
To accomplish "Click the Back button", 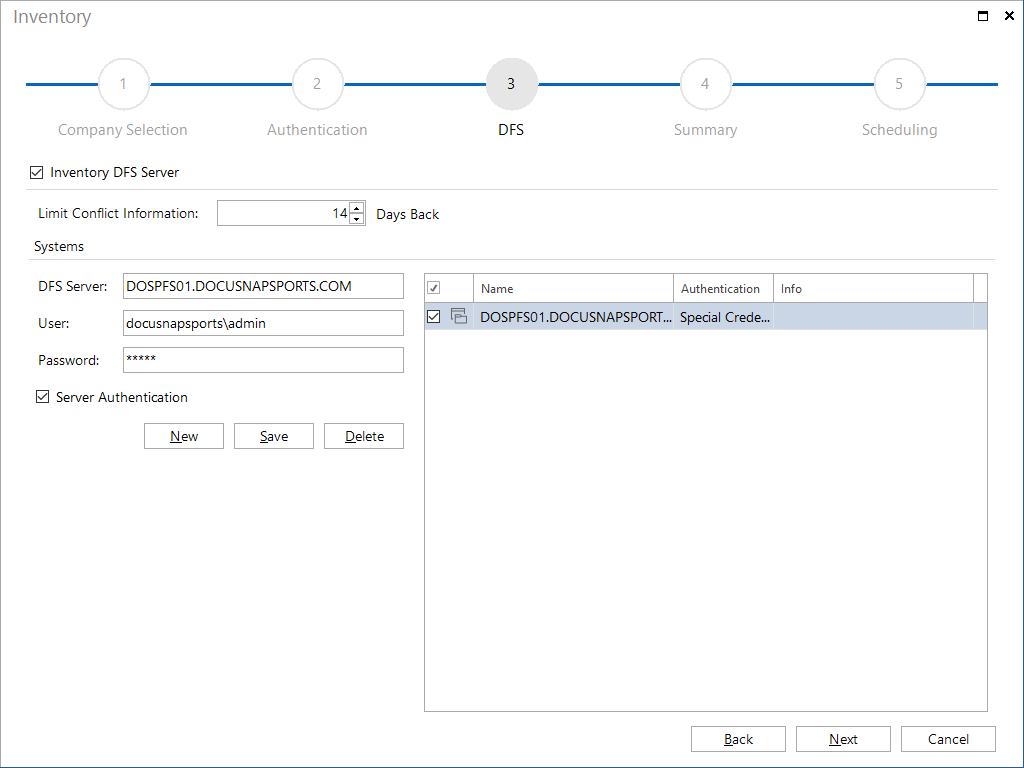I will [738, 739].
